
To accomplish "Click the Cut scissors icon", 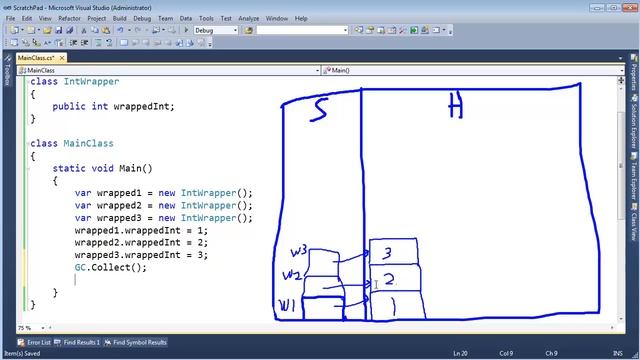I will tap(83, 30).
